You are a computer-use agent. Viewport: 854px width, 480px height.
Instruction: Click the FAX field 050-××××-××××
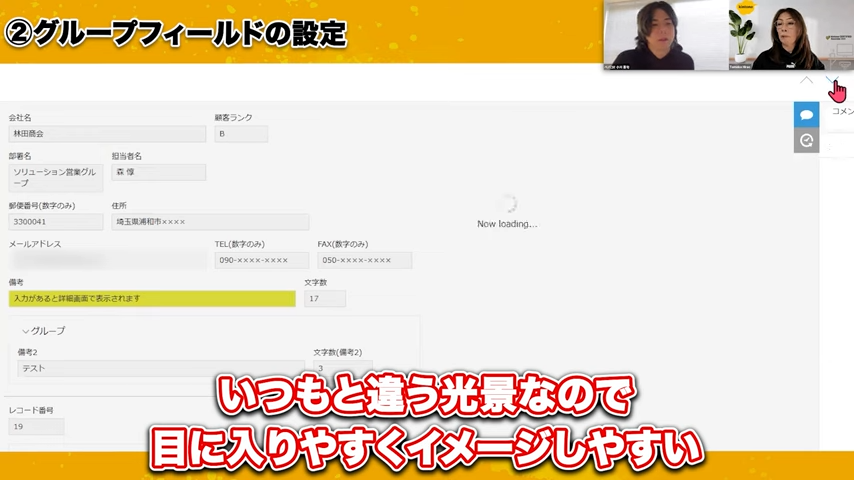[x=364, y=260]
